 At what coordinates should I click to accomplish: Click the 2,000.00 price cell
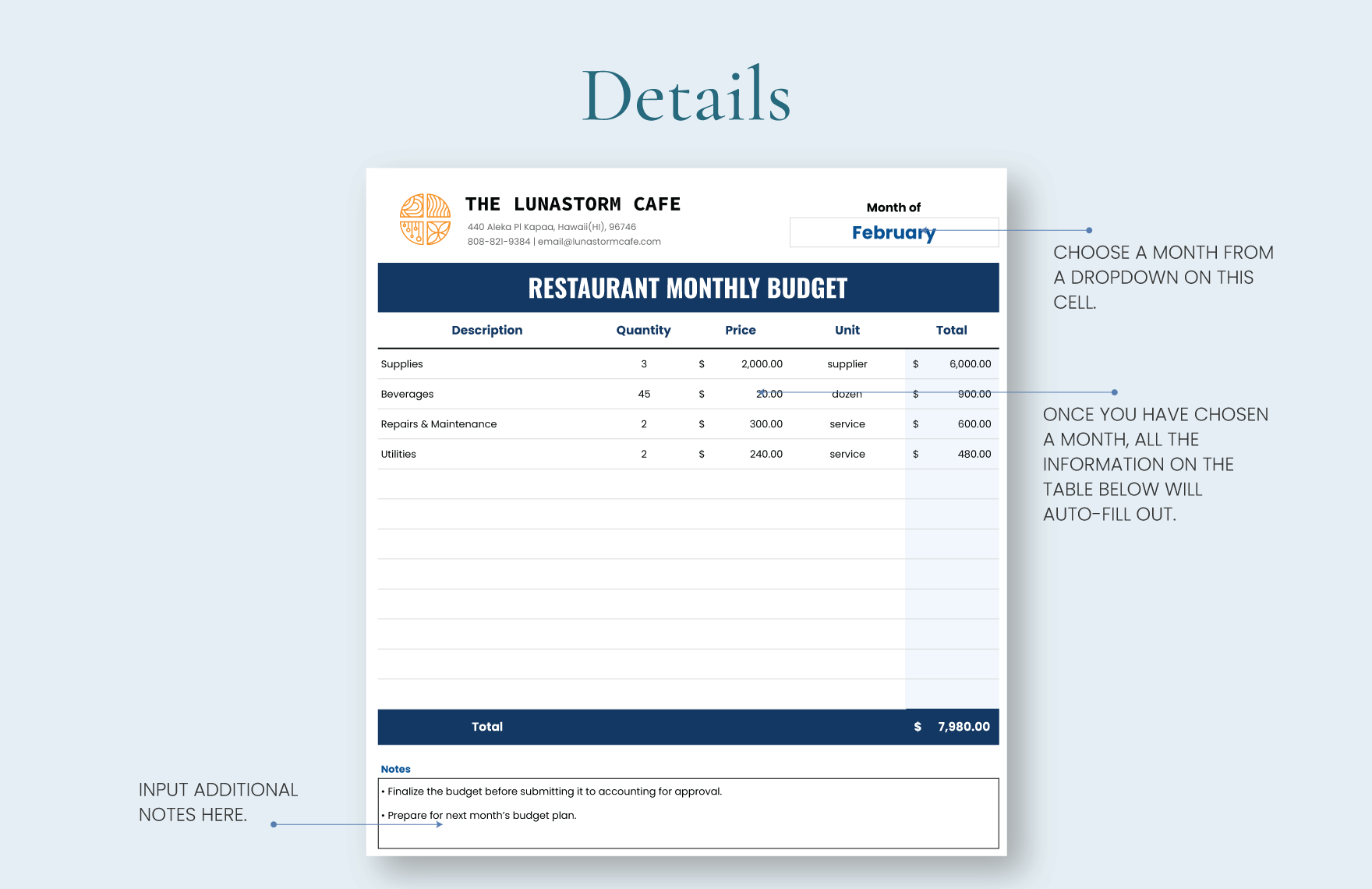(762, 364)
